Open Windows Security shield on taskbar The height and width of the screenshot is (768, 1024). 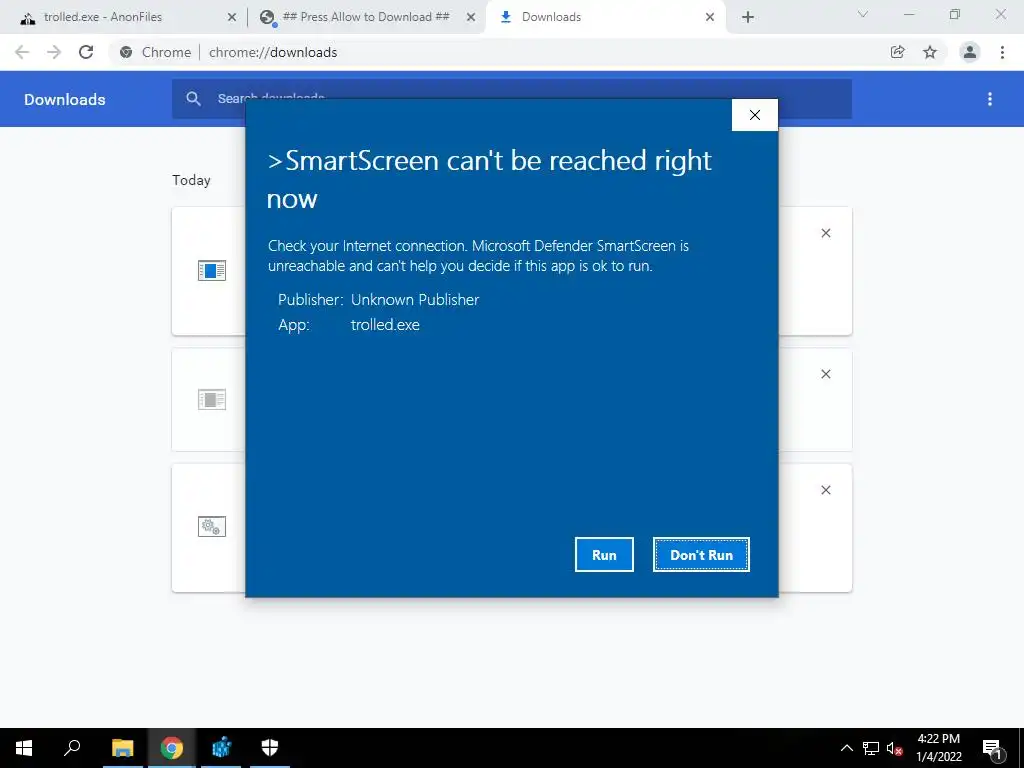[270, 748]
